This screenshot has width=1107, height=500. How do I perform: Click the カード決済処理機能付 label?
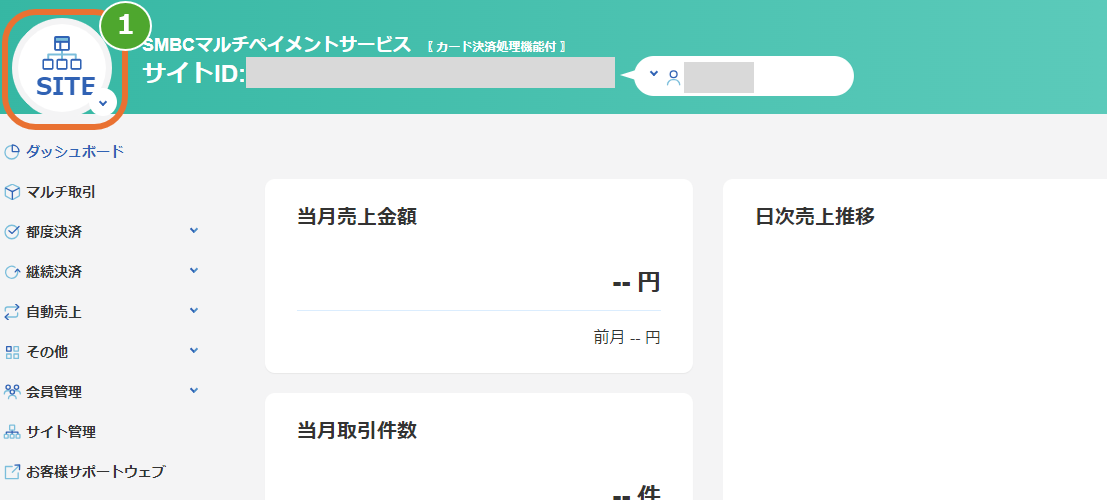pos(497,47)
